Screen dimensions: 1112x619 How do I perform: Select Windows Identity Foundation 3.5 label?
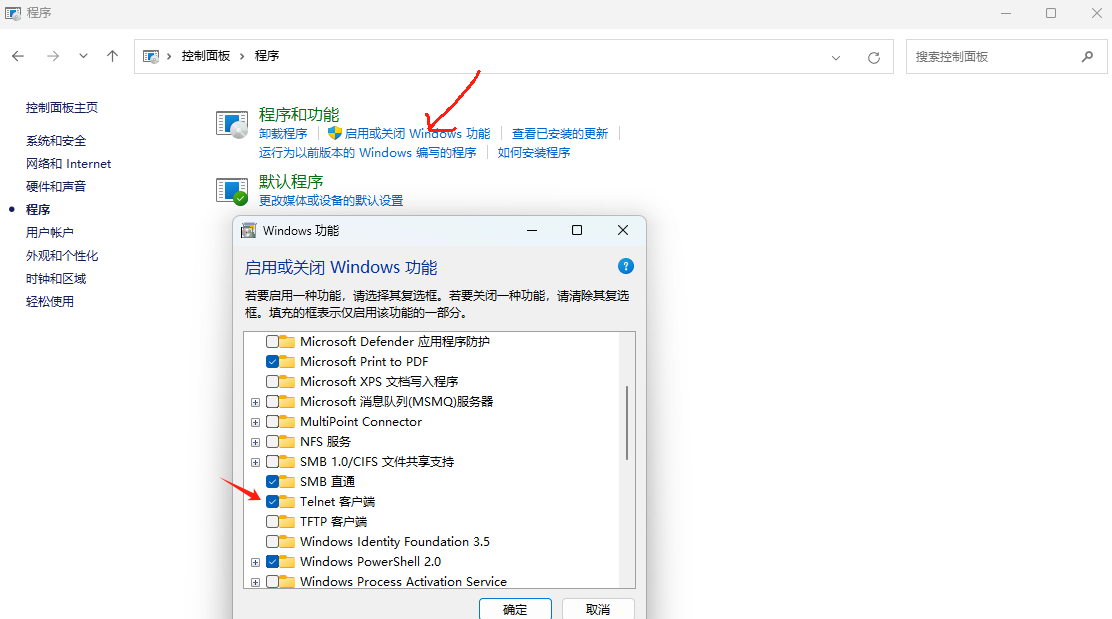coord(395,542)
